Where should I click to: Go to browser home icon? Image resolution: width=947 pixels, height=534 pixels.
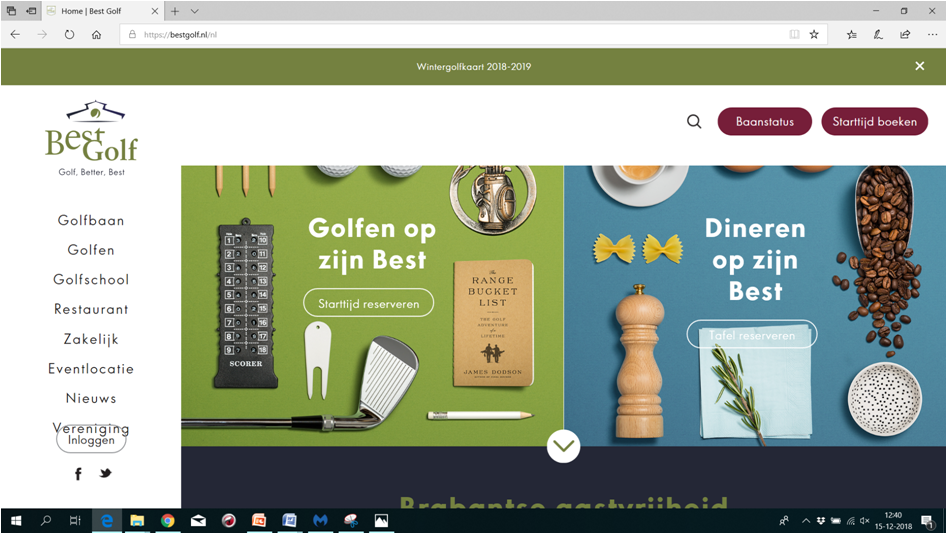(x=97, y=34)
